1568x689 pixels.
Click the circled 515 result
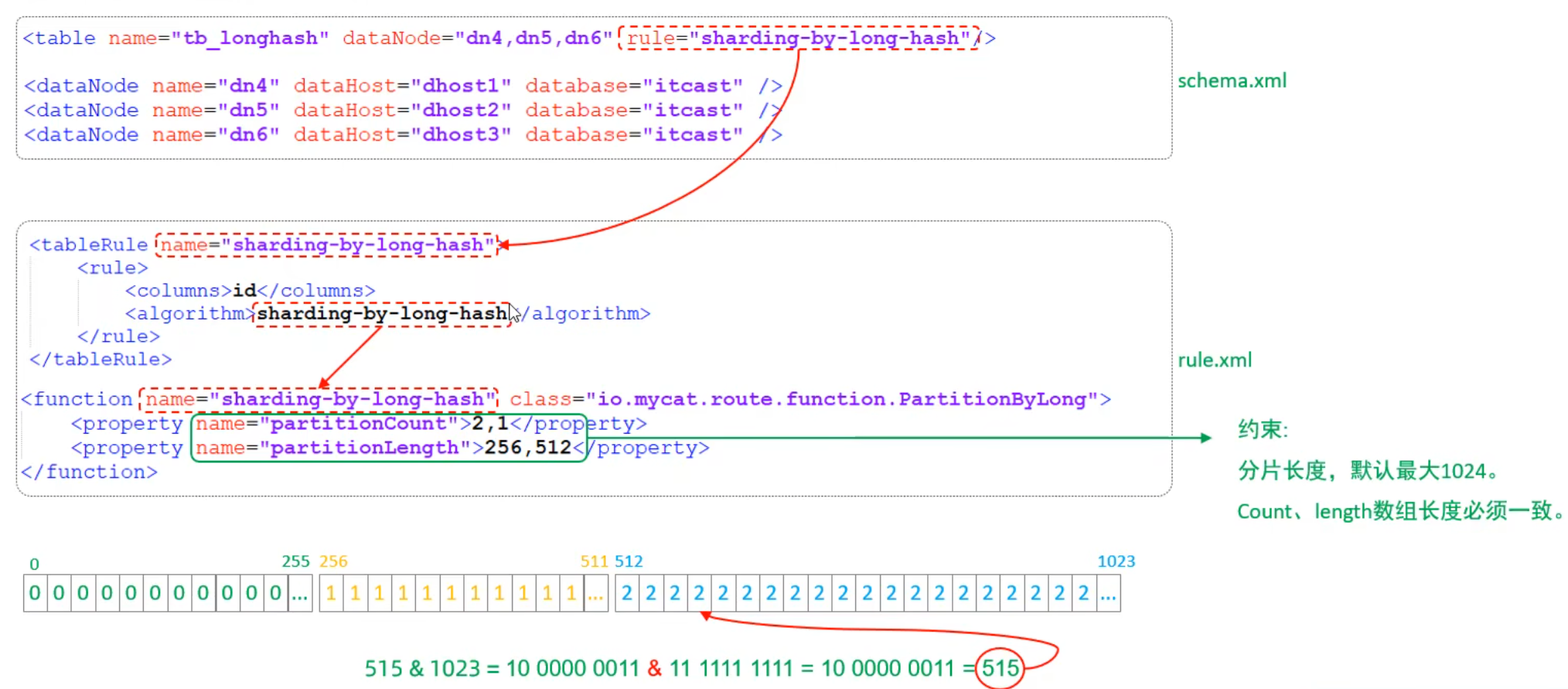tap(1000, 668)
